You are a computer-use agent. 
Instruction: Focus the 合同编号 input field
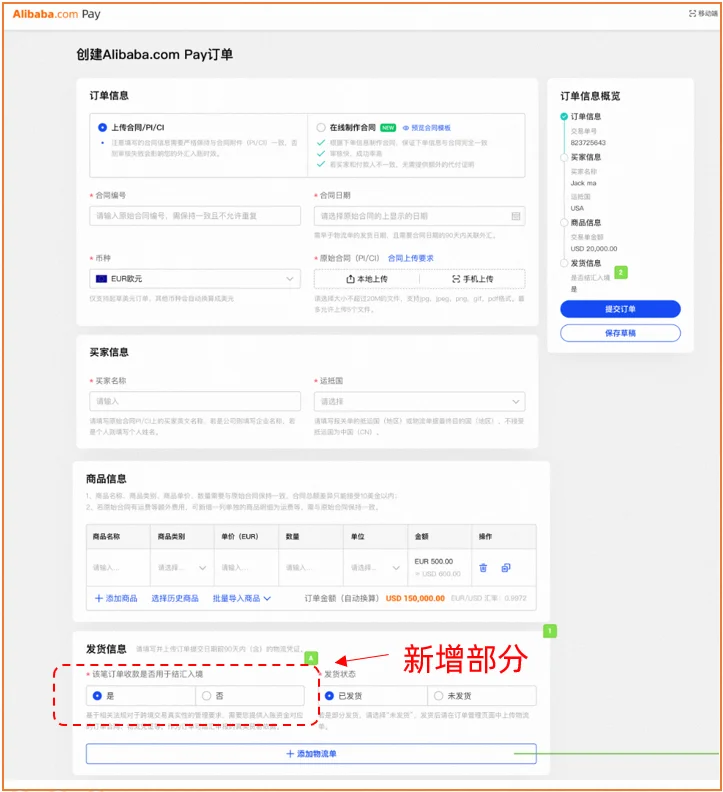pos(195,216)
